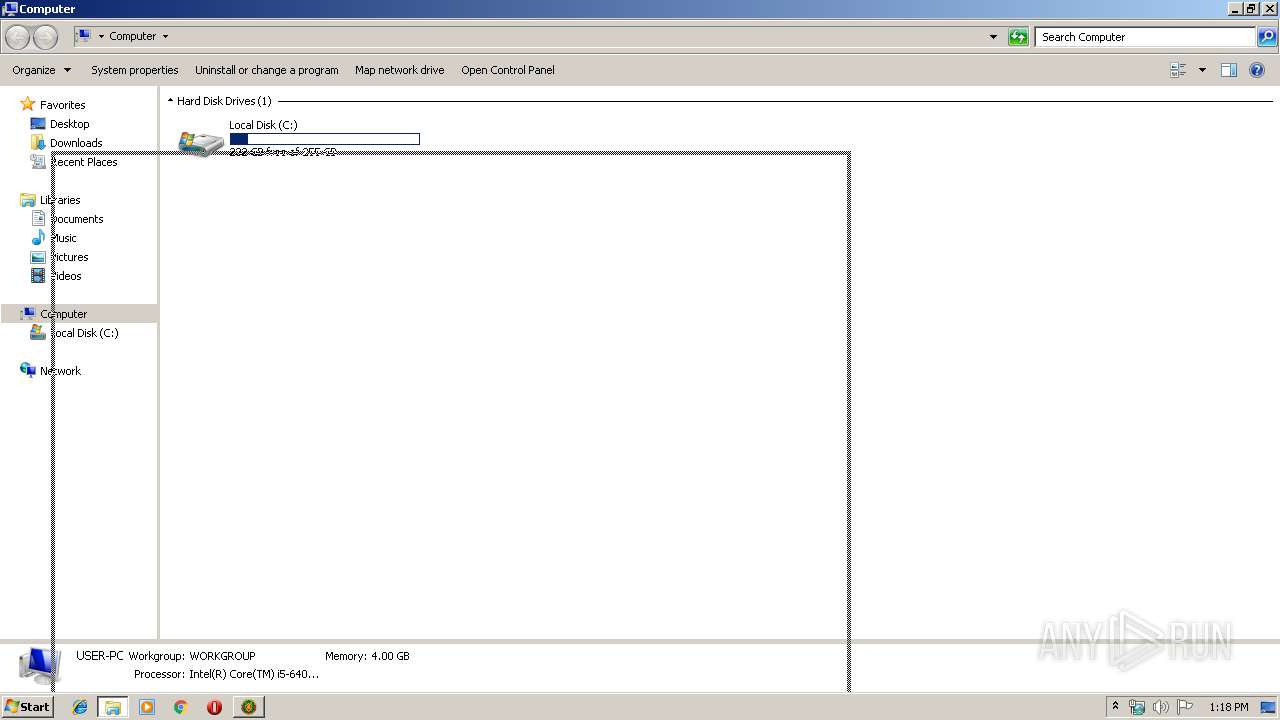Screen dimensions: 1280x720
Task: Open the breadcrumb root dropdown arrow
Action: pos(101,36)
